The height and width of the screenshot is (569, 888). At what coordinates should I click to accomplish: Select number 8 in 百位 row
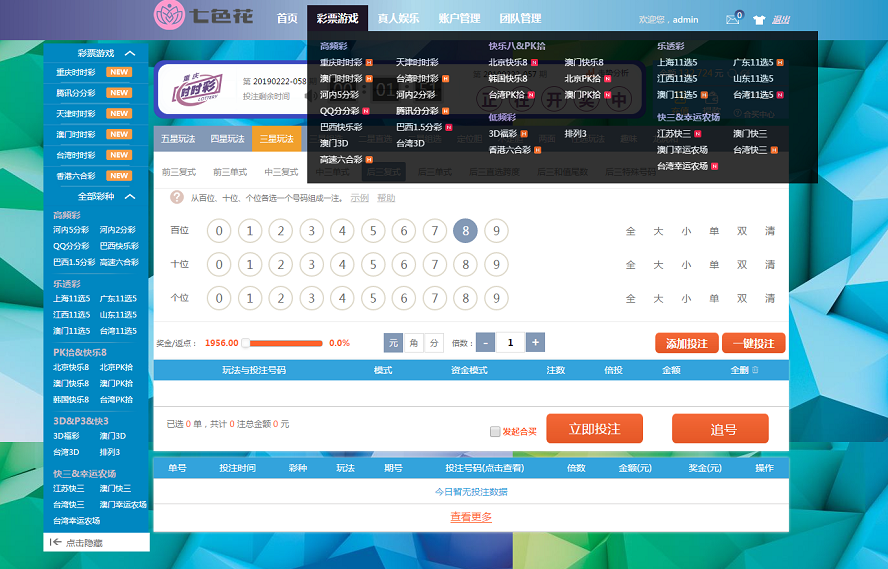point(465,231)
